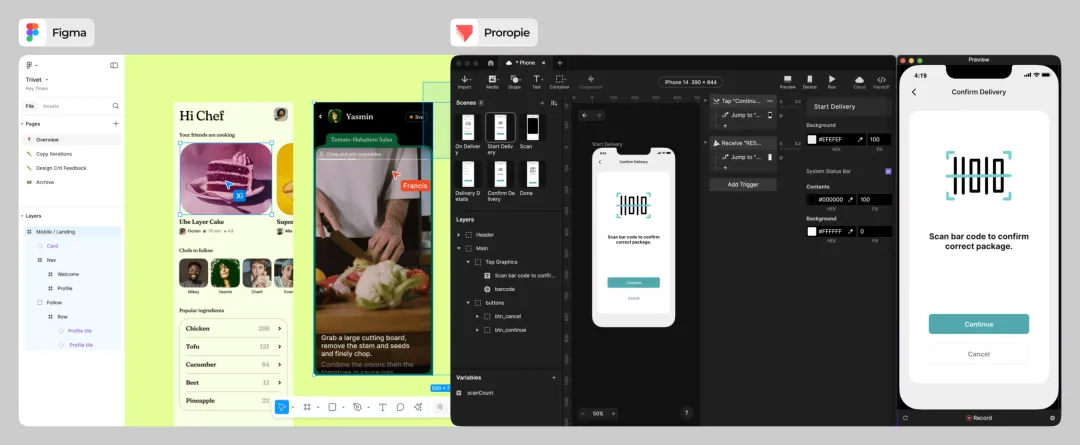Select the Figma Rectangle shape tool
This screenshot has height=445, width=1080.
[332, 407]
